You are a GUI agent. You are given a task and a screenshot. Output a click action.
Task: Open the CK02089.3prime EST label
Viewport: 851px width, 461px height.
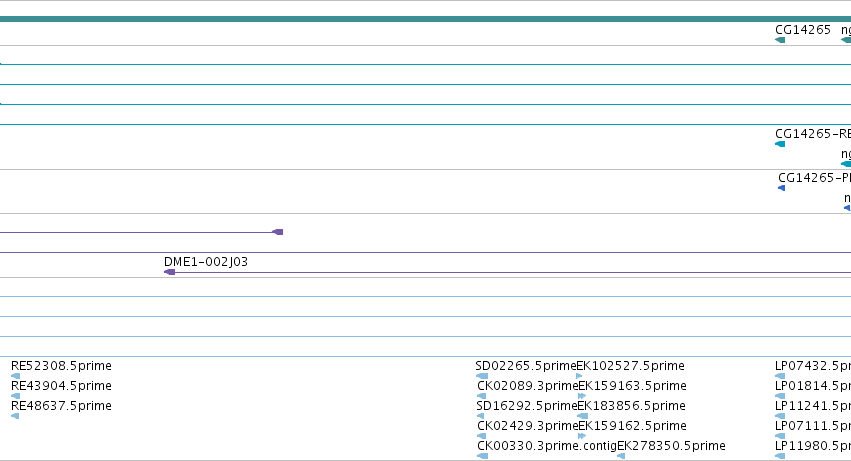click(528, 386)
